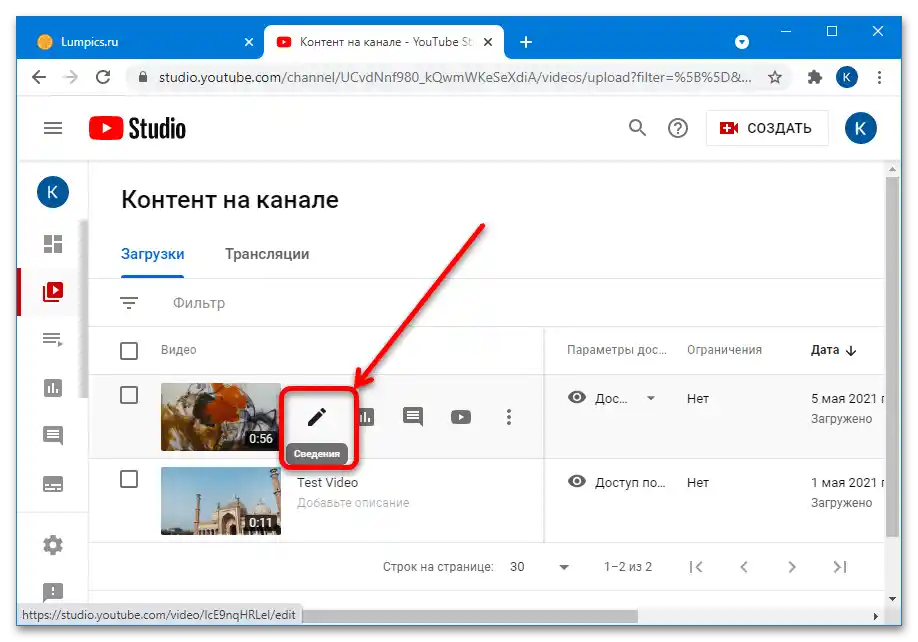Go to last page of videos
The image size is (918, 642).
(x=840, y=567)
